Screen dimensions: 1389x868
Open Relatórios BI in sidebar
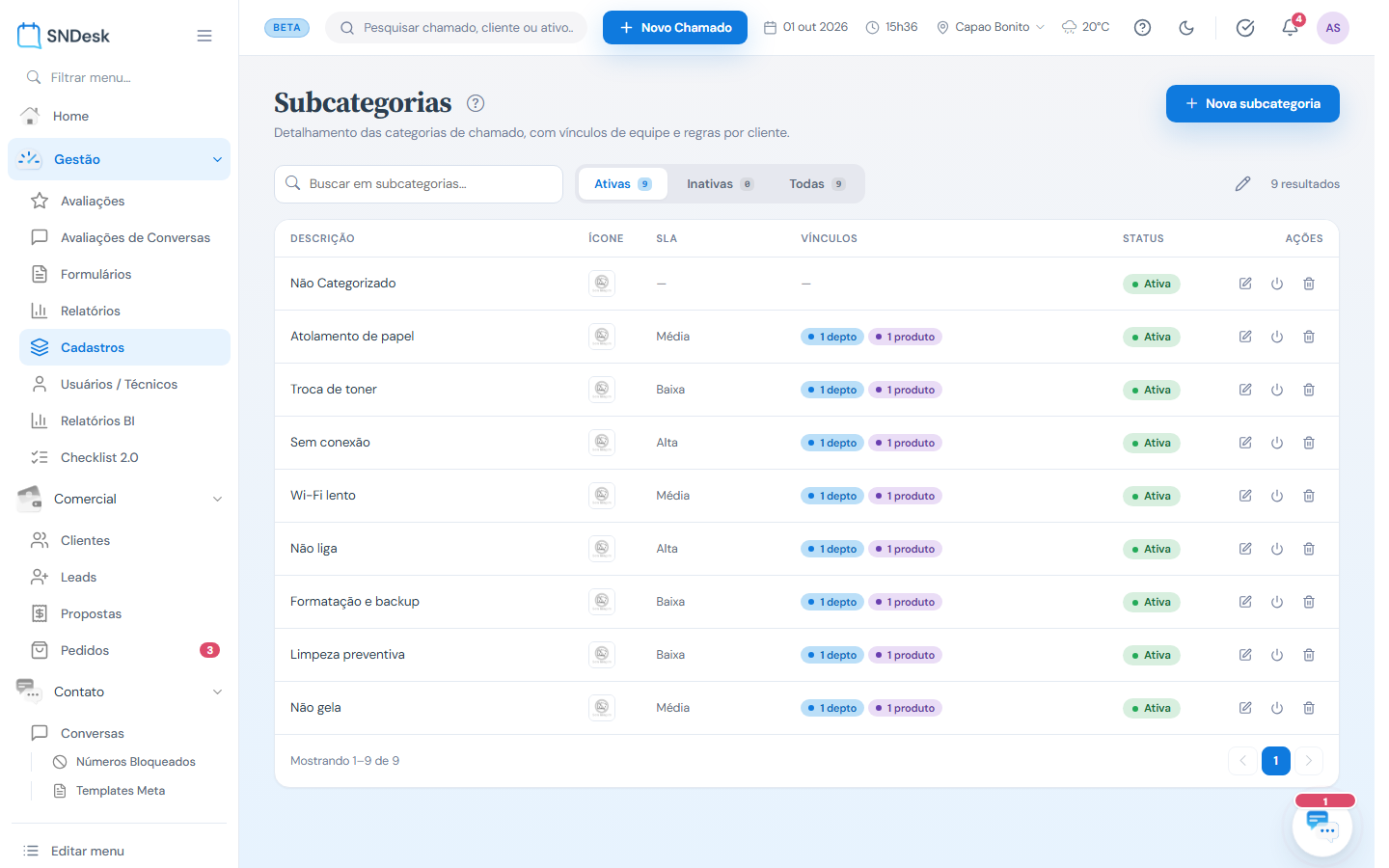tap(124, 420)
